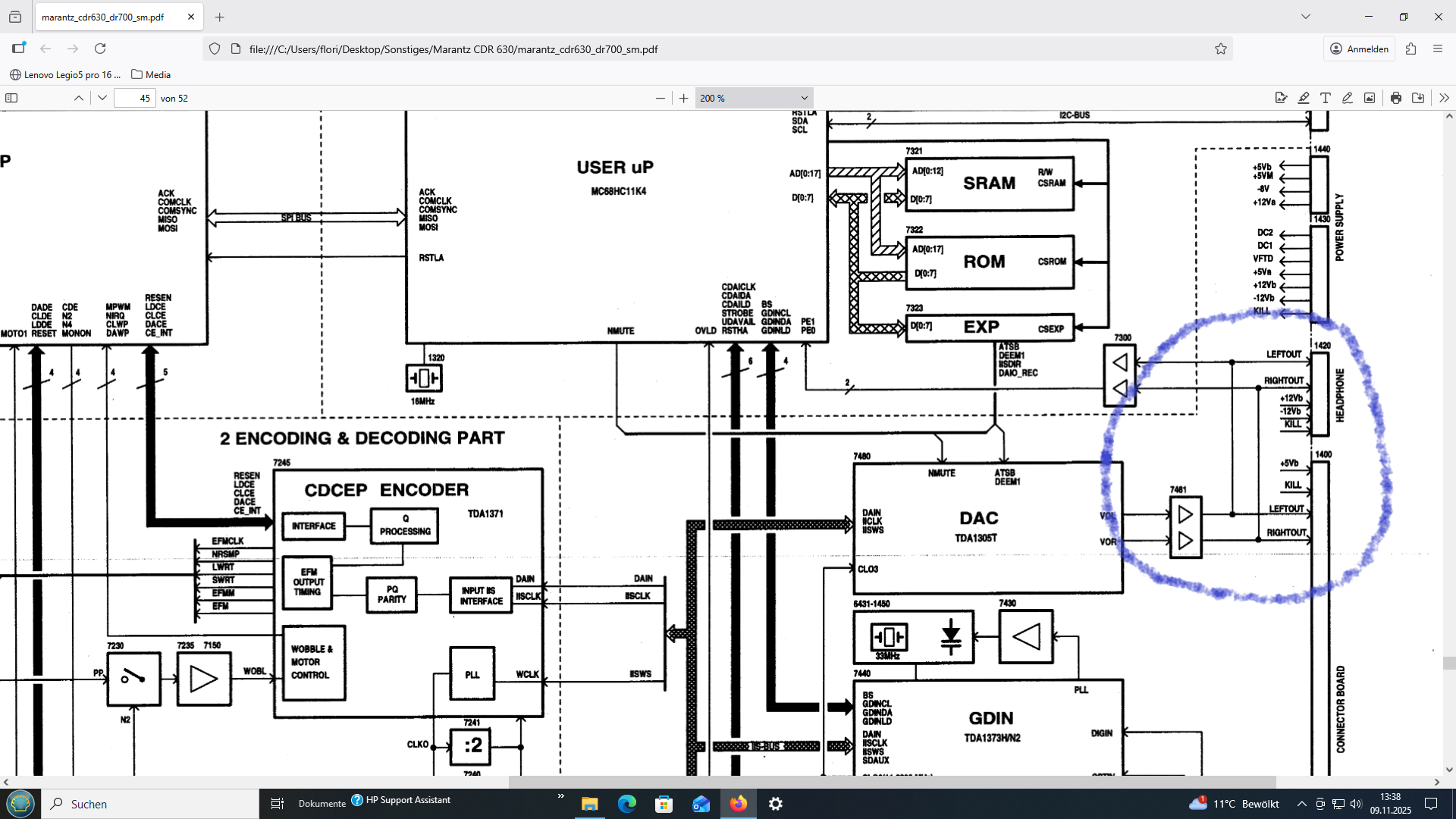Click the horizontal scrollbar at bottom
This screenshot has height=819, width=1456.
pyautogui.click(x=892, y=782)
